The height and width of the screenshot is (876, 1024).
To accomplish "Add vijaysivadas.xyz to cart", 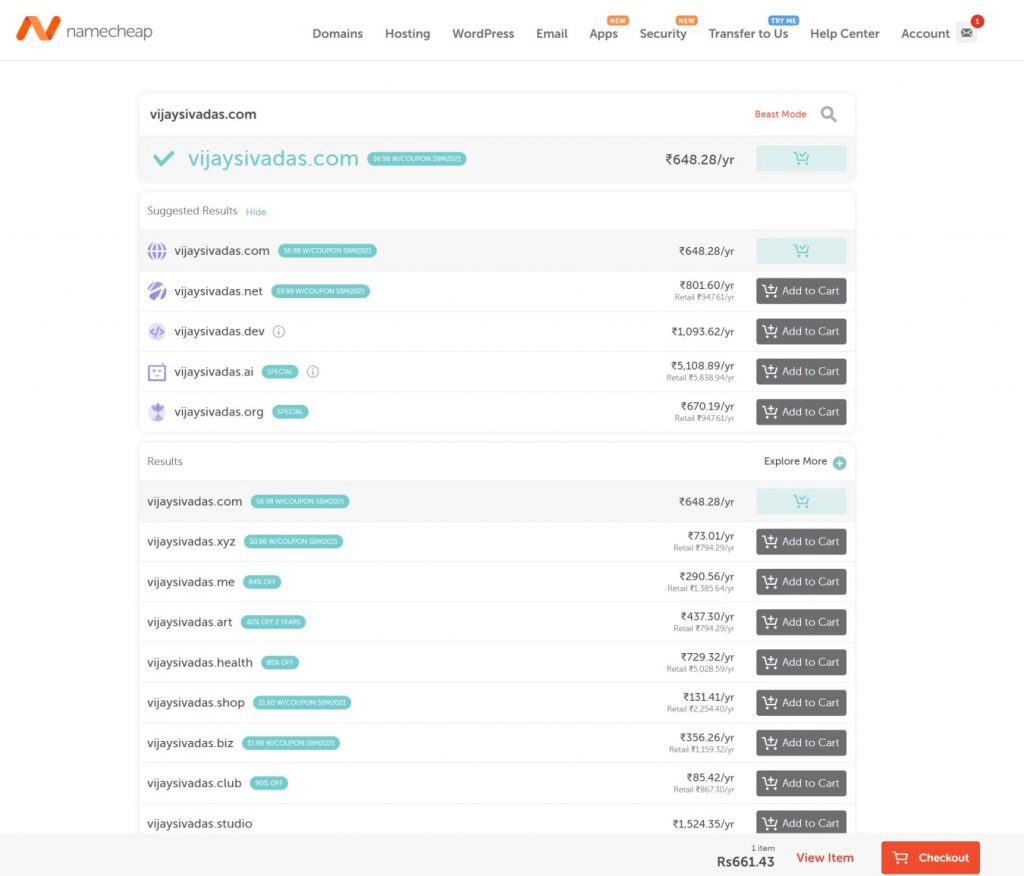I will coord(801,542).
